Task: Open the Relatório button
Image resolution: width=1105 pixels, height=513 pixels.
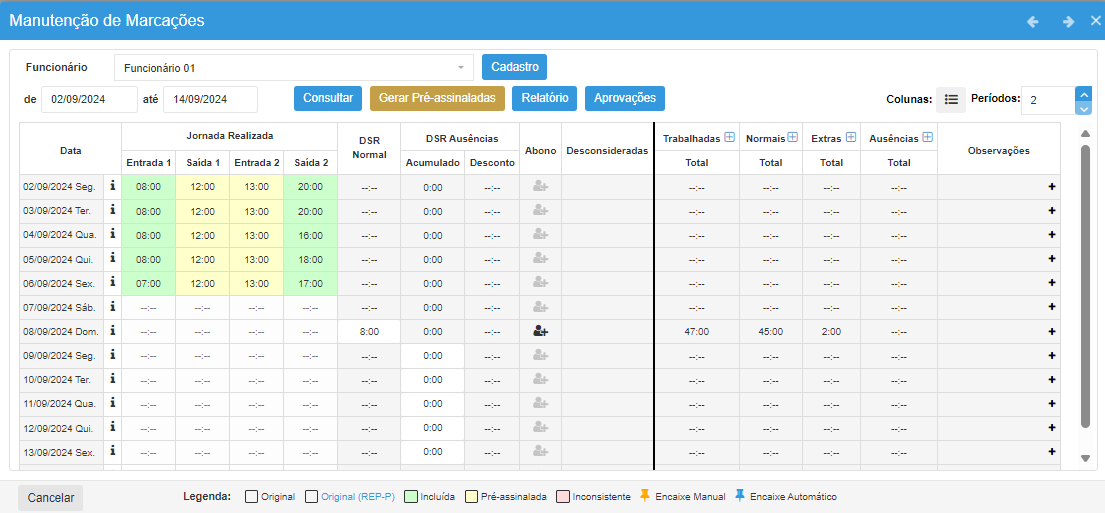Action: 545,98
